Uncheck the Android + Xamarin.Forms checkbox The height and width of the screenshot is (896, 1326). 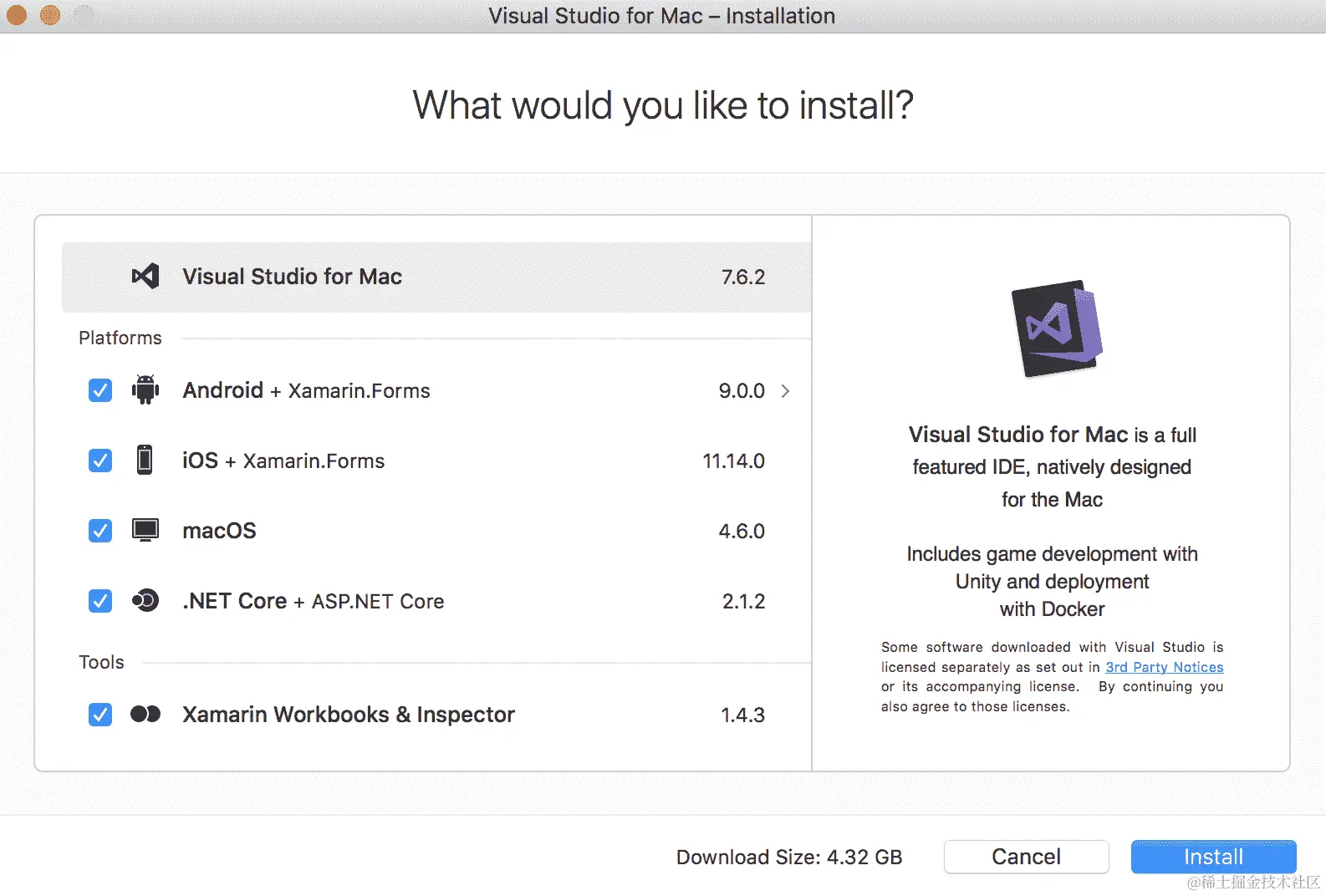coord(100,390)
